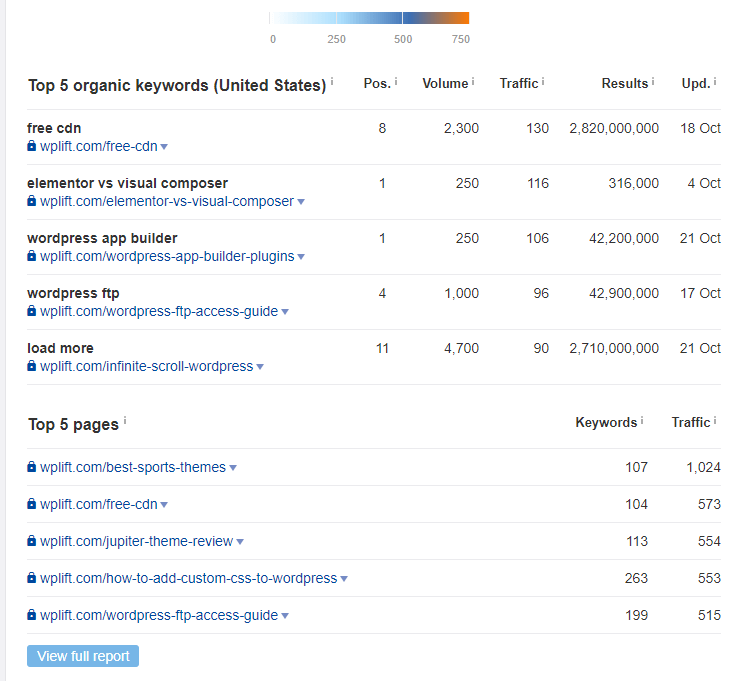Viewport: 736px width, 681px height.
Task: Expand dropdown arrow next to wplift.com/elementor-vs-visual-composer
Action: pos(301,202)
